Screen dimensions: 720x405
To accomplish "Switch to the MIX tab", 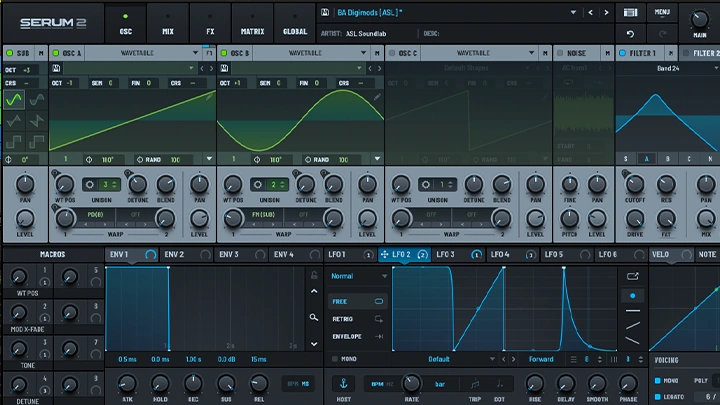I will tap(168, 23).
